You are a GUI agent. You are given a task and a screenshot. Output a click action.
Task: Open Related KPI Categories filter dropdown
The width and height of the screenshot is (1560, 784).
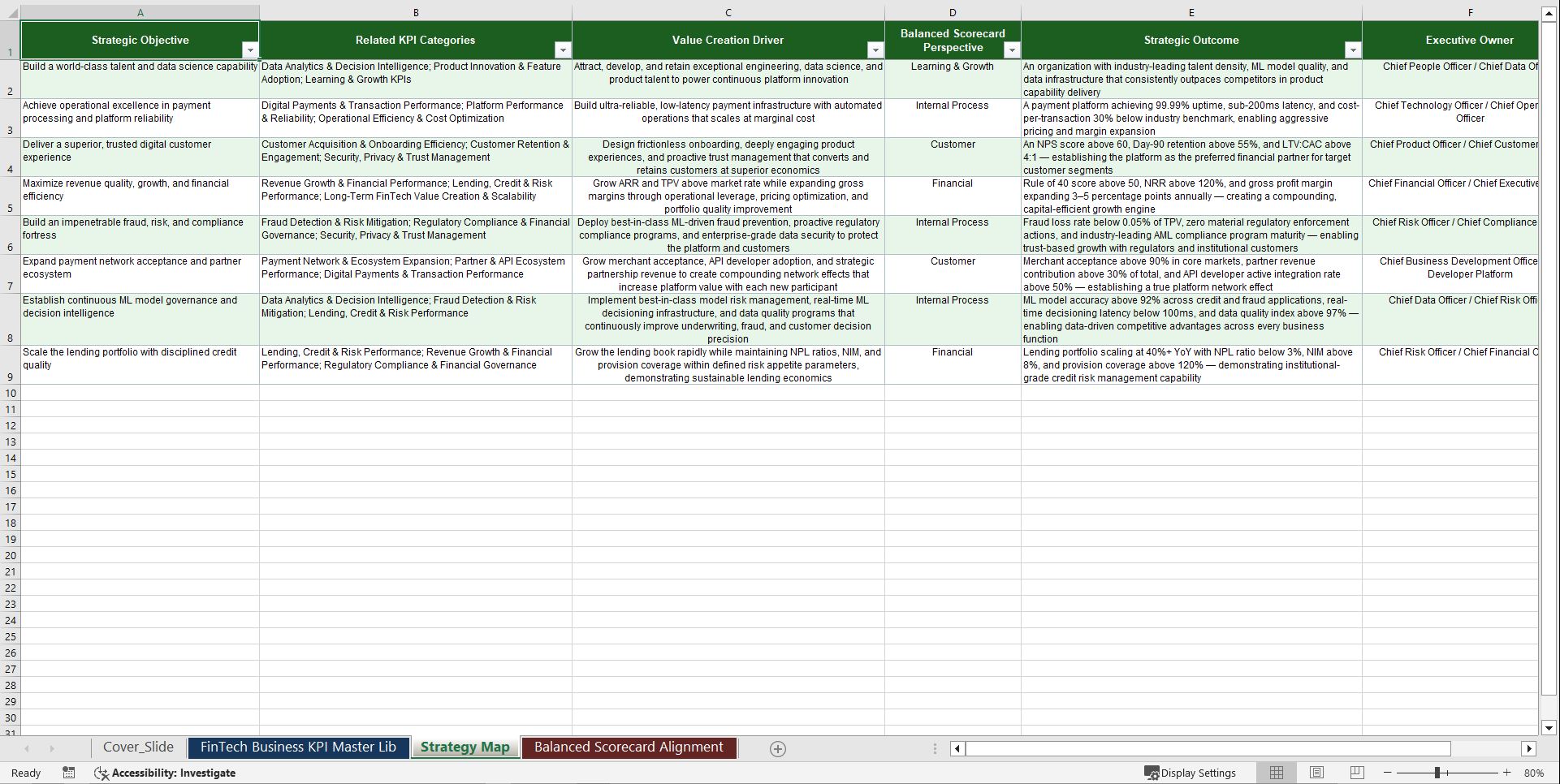pos(563,50)
